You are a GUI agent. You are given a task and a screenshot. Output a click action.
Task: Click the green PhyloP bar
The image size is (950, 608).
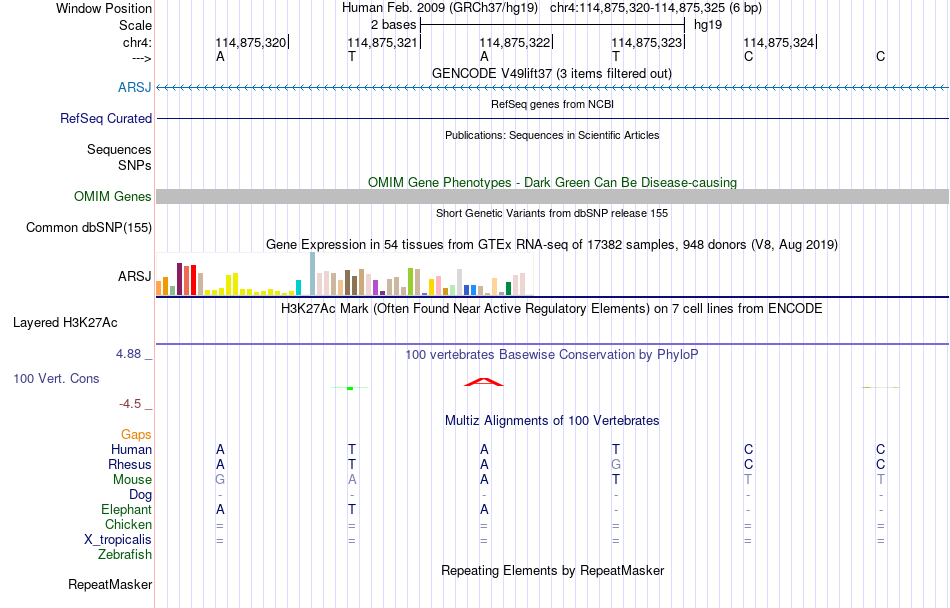pyautogui.click(x=350, y=388)
